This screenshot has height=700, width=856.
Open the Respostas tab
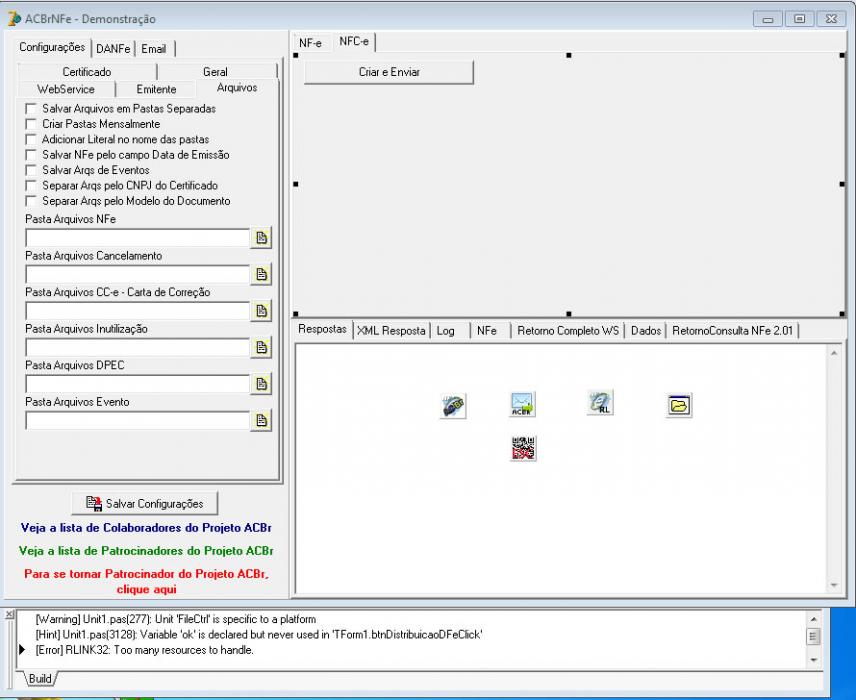[322, 329]
